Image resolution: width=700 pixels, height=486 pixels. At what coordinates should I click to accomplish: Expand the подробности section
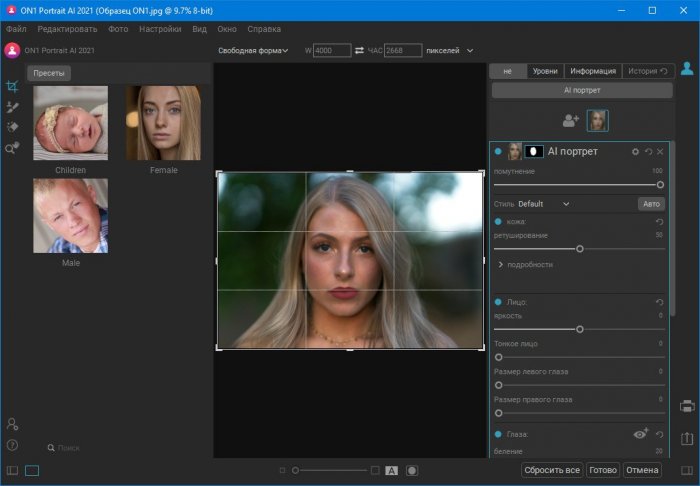(x=525, y=265)
